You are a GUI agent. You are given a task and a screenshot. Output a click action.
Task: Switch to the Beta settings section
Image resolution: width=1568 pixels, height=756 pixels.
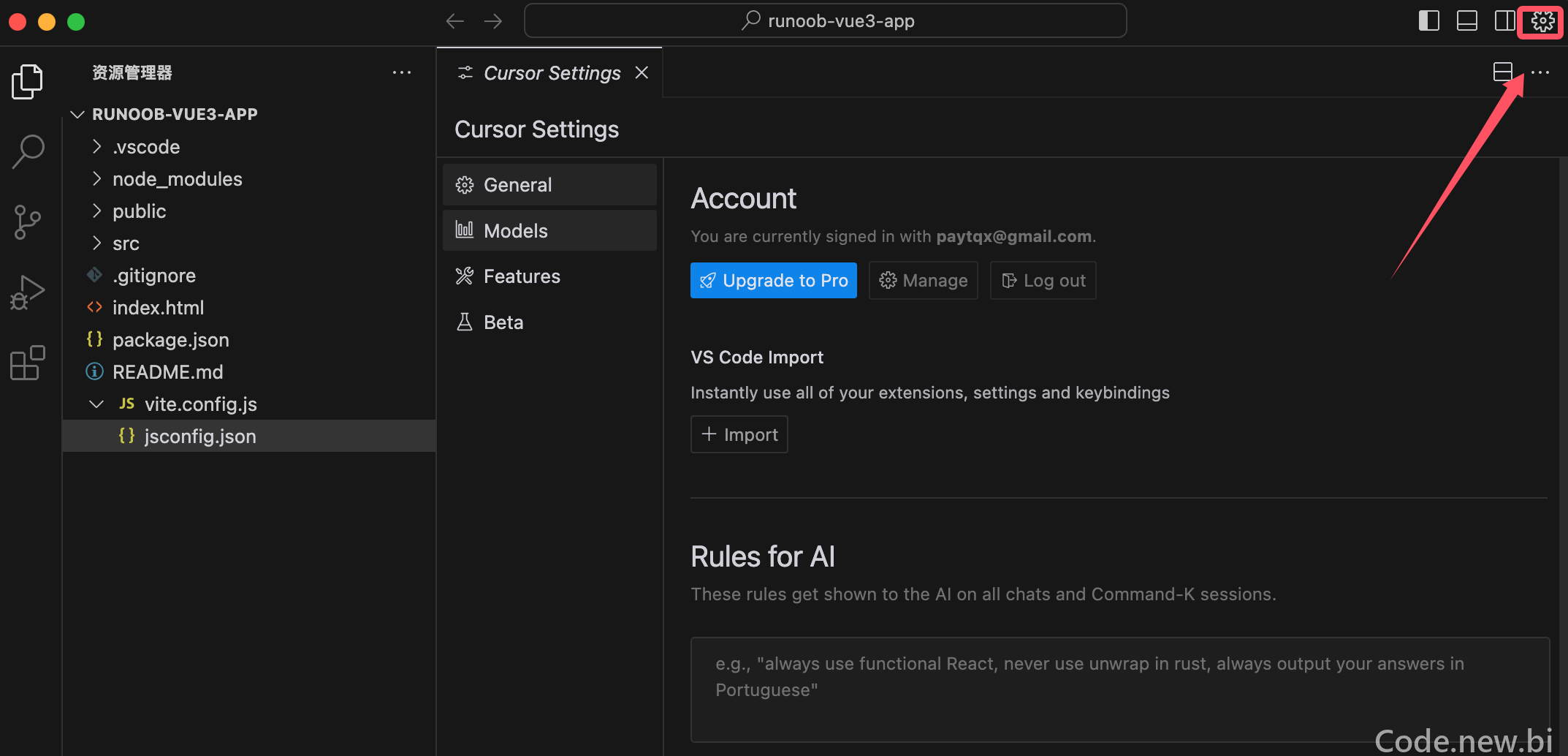[x=549, y=322]
